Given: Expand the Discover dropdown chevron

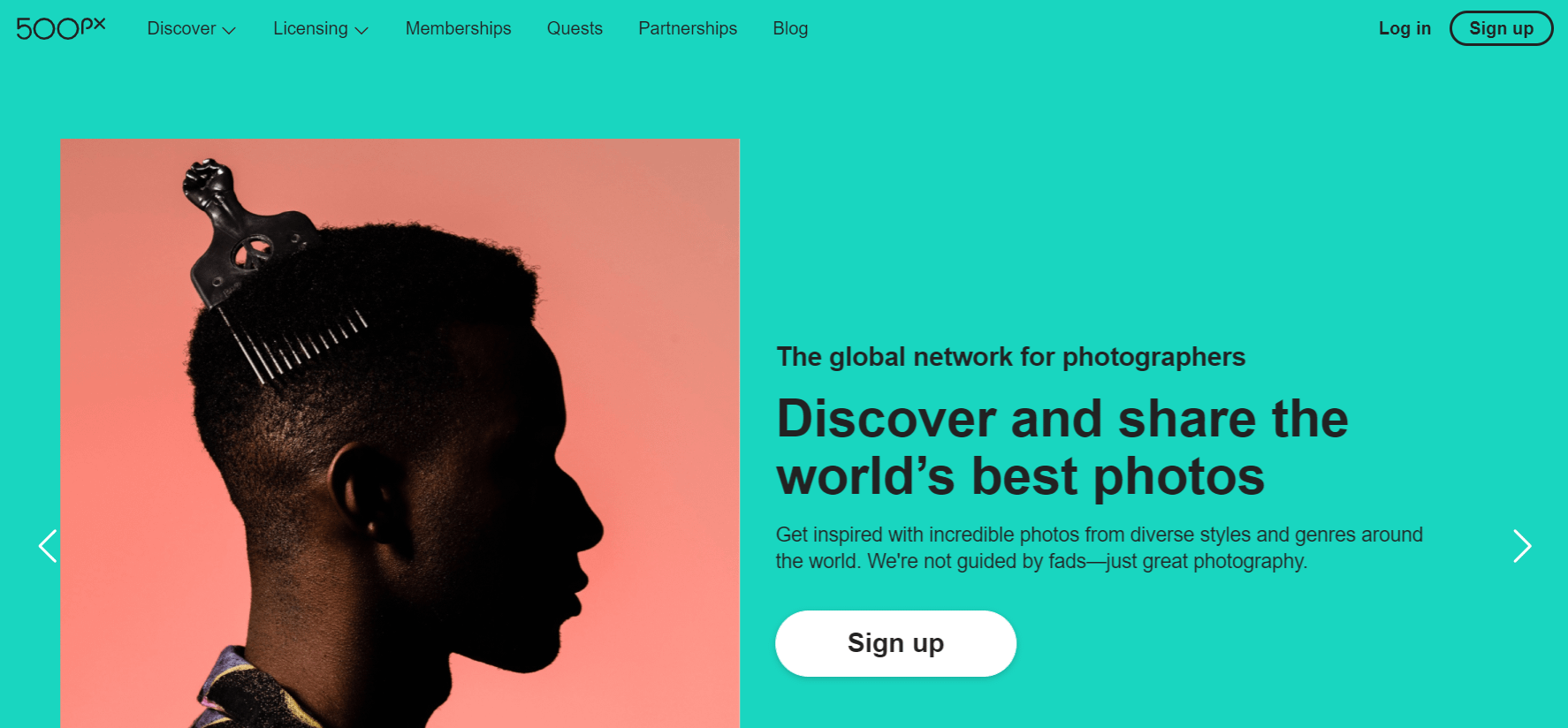Looking at the screenshot, I should click(231, 29).
